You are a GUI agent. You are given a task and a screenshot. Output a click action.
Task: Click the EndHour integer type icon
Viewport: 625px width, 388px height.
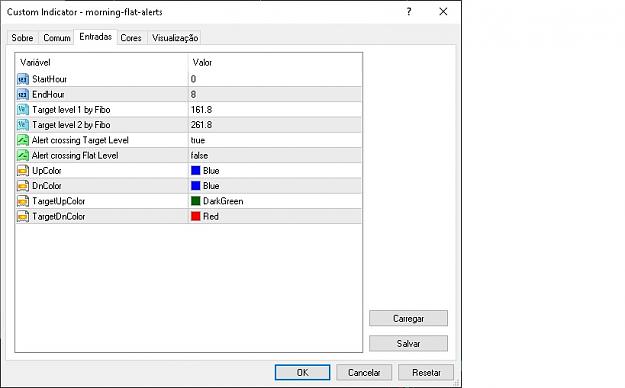click(x=23, y=95)
